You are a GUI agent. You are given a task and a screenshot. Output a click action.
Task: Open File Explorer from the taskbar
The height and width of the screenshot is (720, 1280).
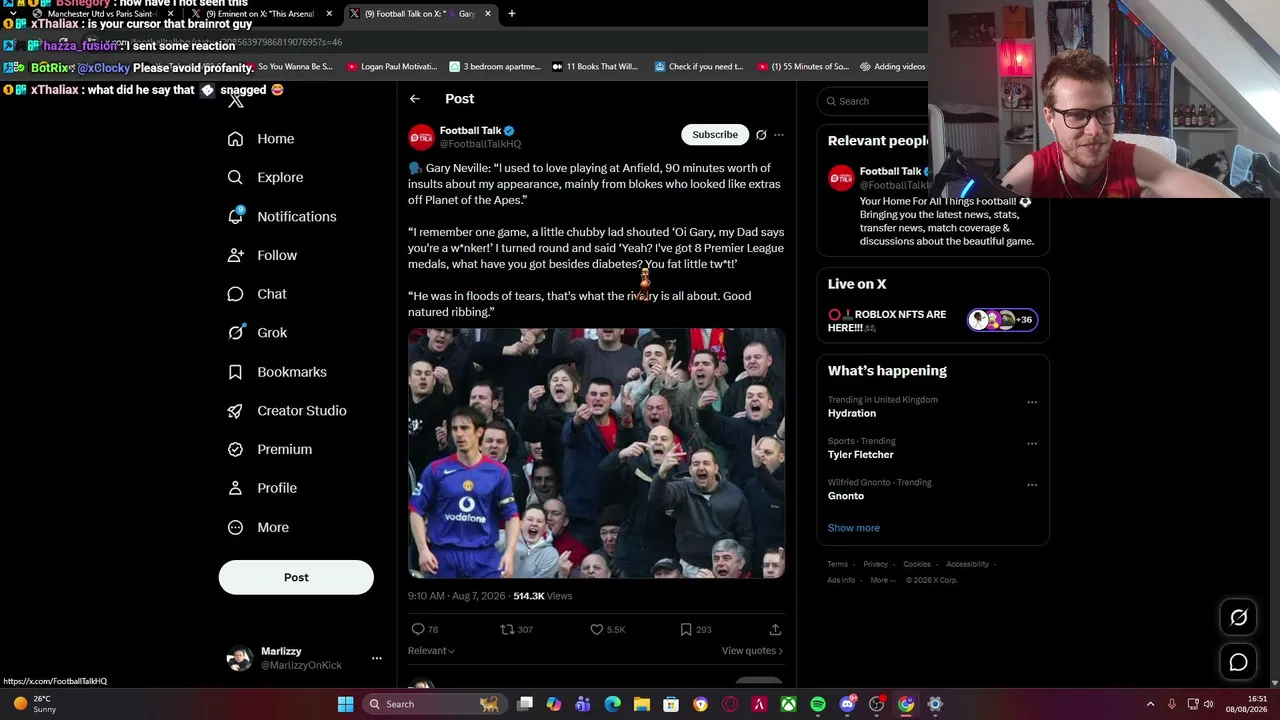click(x=642, y=704)
